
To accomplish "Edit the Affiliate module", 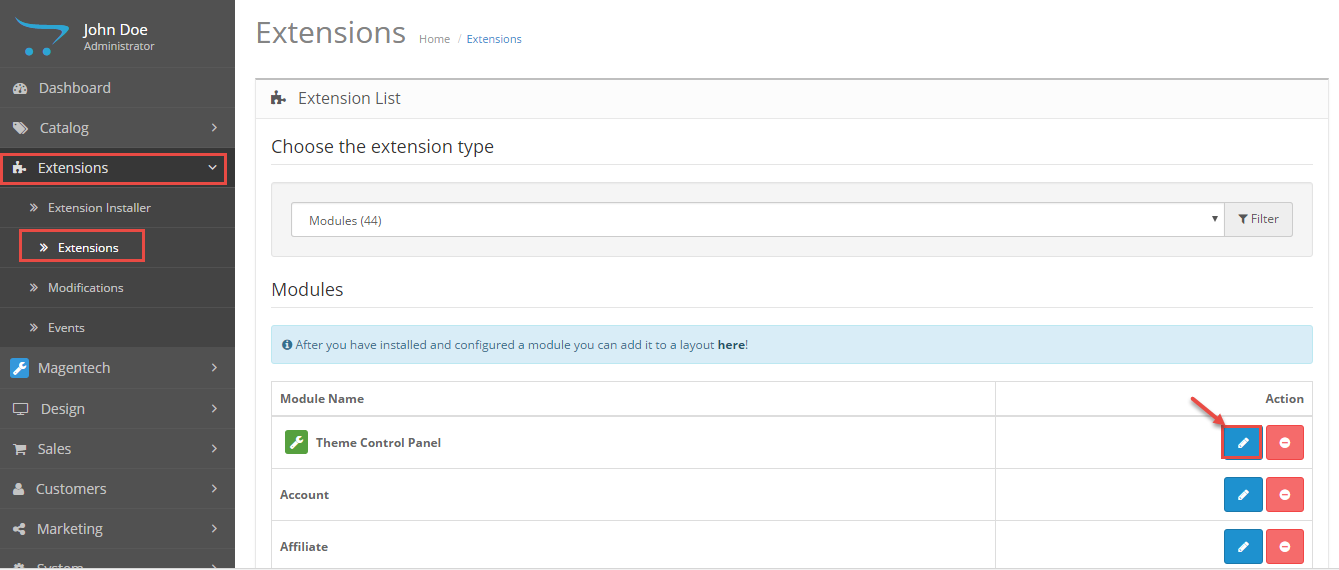I will point(1243,546).
